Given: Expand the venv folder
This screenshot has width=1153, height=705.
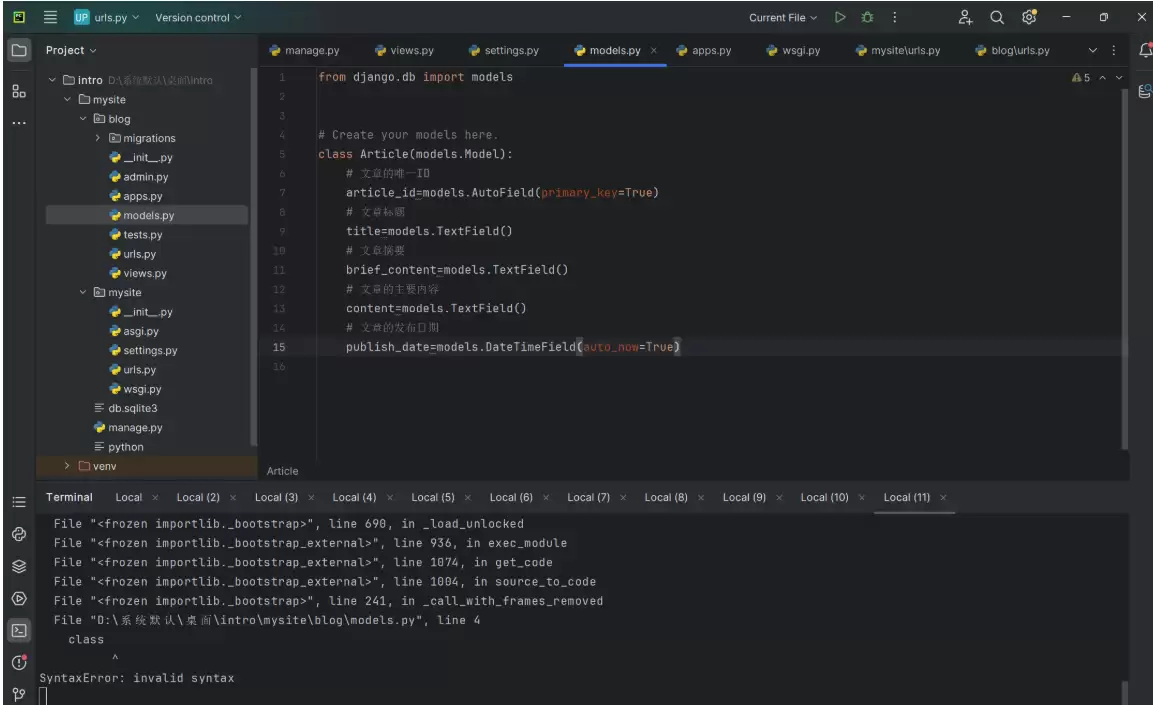Looking at the screenshot, I should tap(67, 465).
